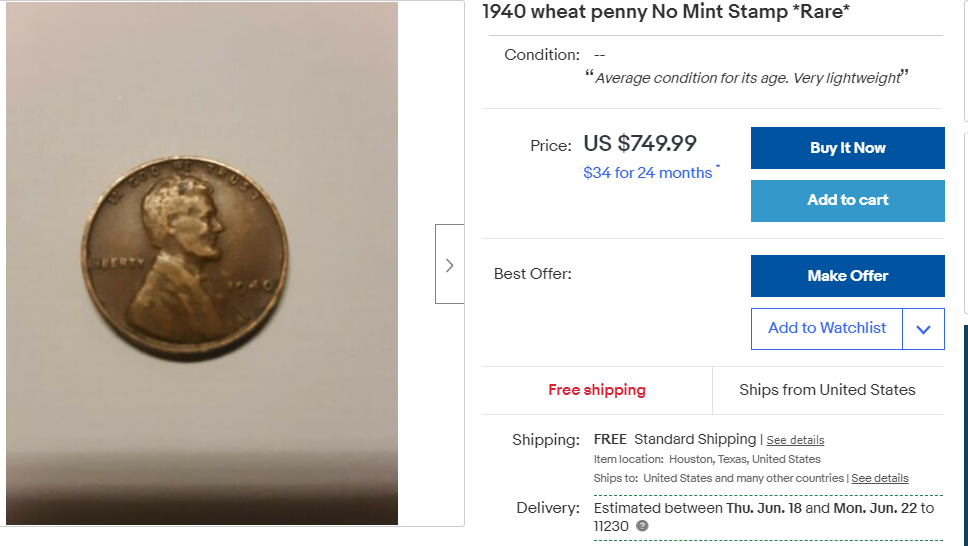Click the Ships from United States text
Viewport: 968px width, 546px height.
[x=827, y=390]
